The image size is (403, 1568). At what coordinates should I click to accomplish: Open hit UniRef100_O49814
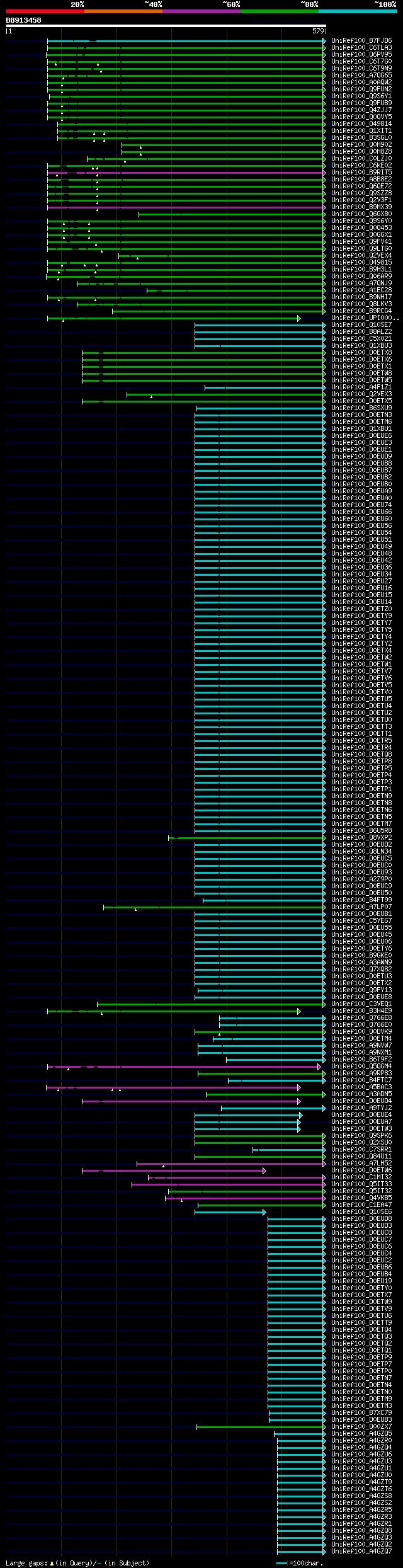click(x=361, y=124)
